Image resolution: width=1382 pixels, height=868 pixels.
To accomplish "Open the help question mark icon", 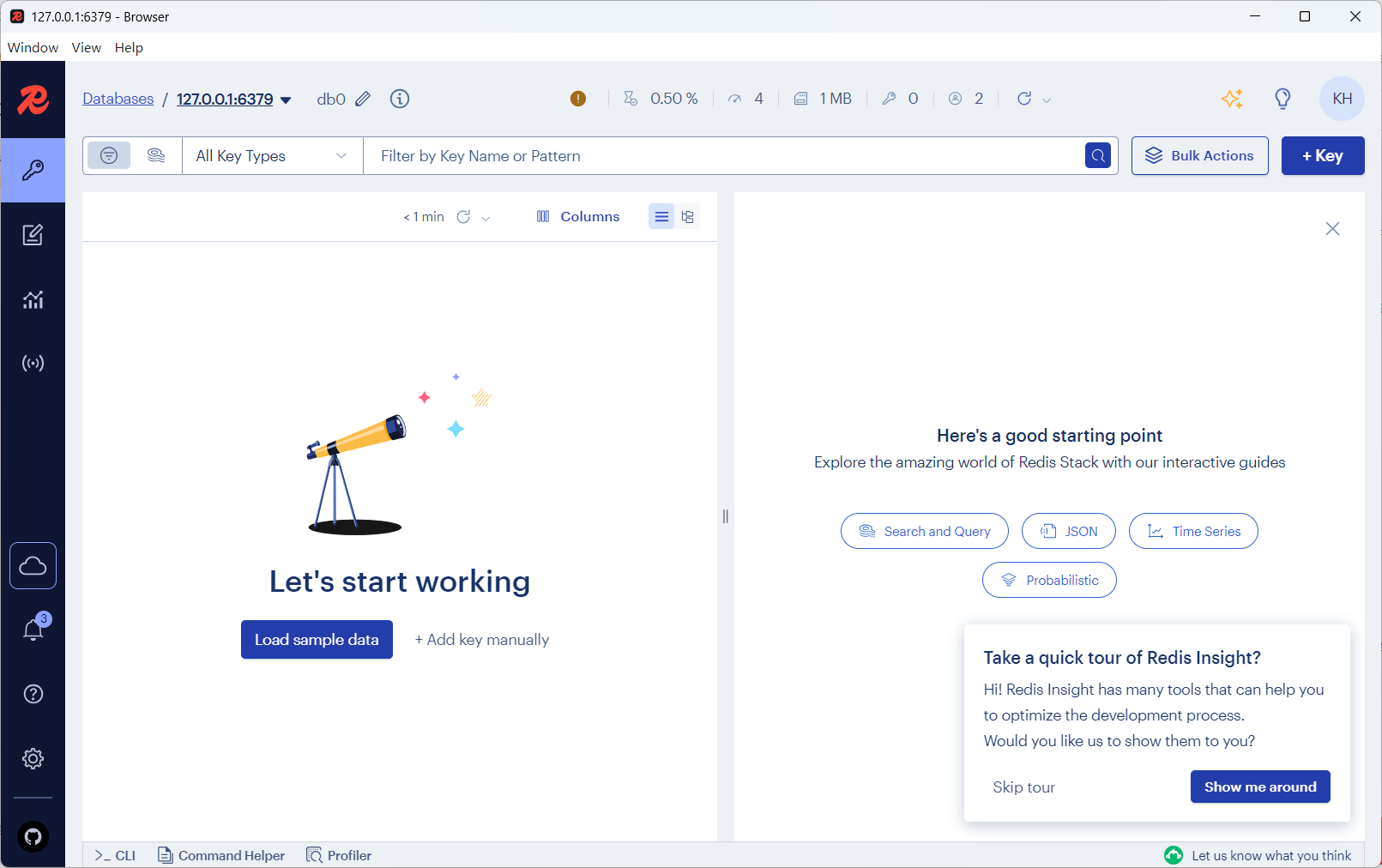I will [33, 694].
